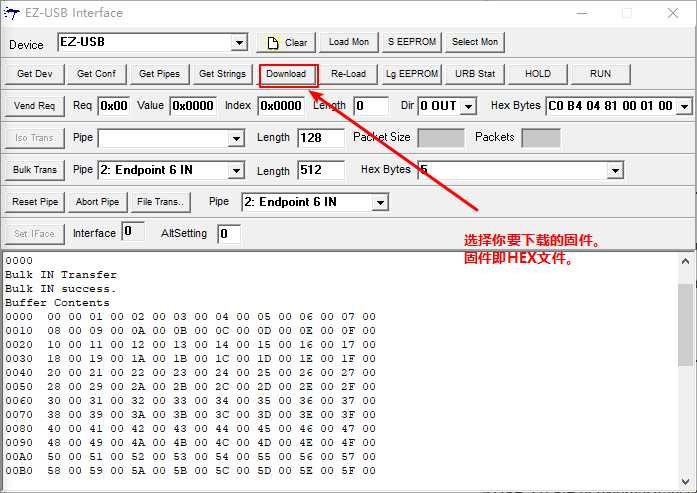The width and height of the screenshot is (697, 493).
Task: Click the 00B0 offset row in buffer dump
Action: click(191, 471)
